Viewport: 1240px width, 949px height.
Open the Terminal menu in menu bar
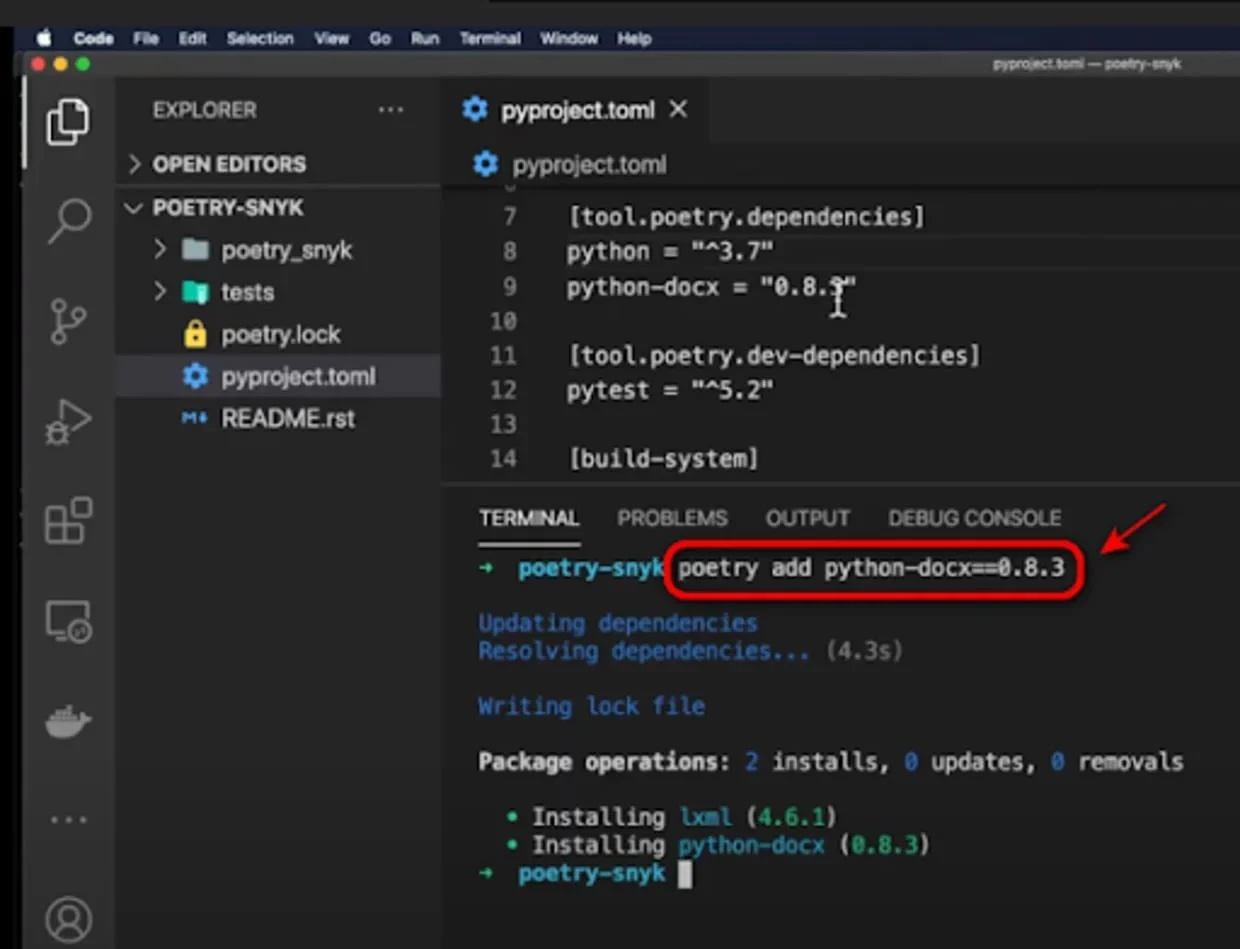tap(490, 38)
